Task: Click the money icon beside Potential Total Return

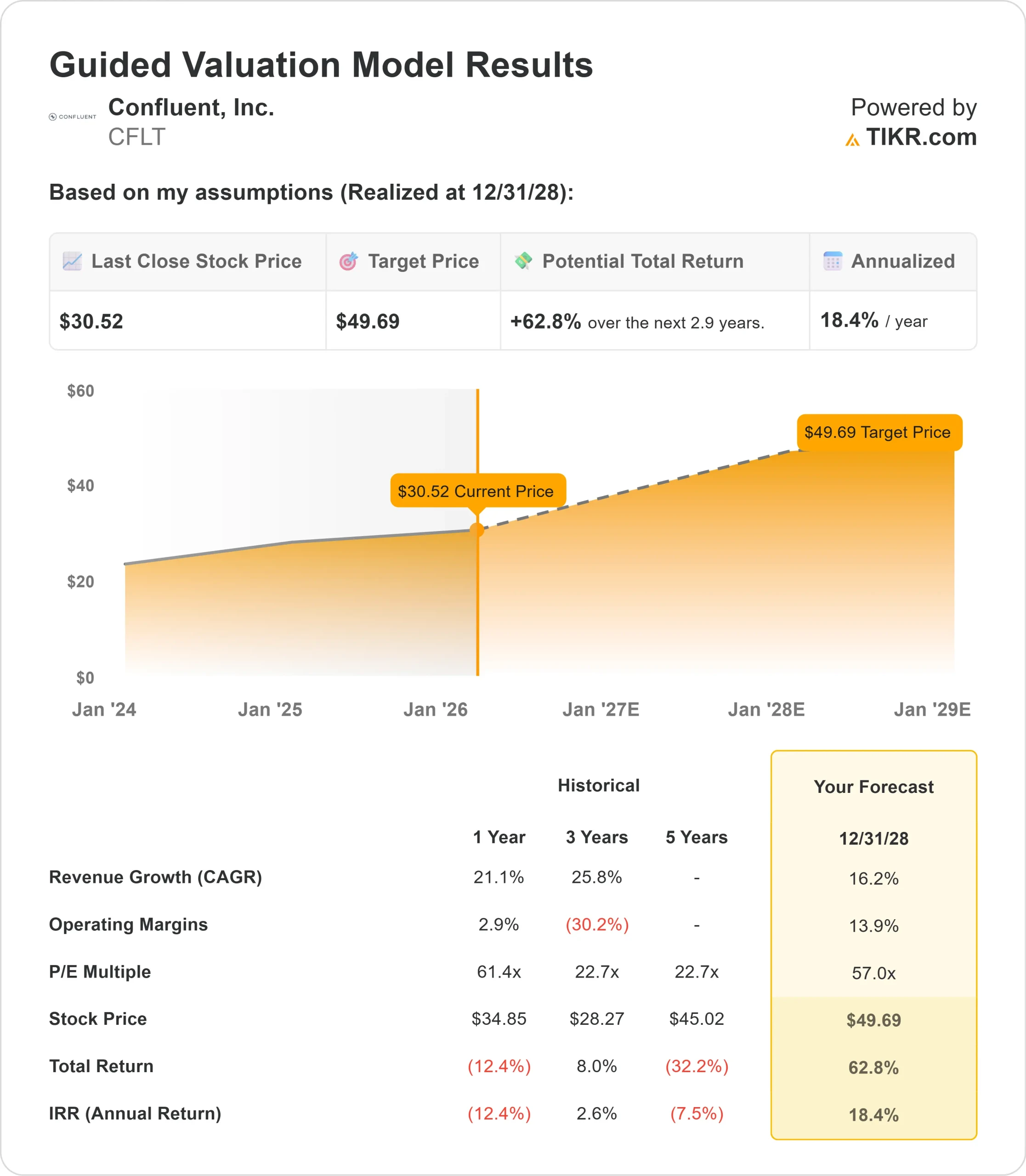Action: click(x=523, y=260)
